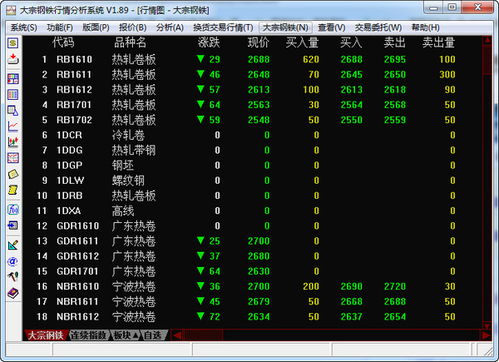Click the ruler and pencil drawing icon
The width and height of the screenshot is (499, 362).
click(x=13, y=245)
